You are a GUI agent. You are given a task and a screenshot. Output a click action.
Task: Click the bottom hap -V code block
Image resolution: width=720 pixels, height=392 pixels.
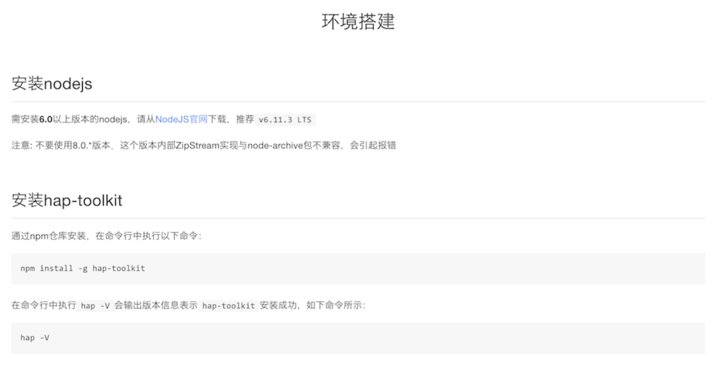tap(358, 338)
